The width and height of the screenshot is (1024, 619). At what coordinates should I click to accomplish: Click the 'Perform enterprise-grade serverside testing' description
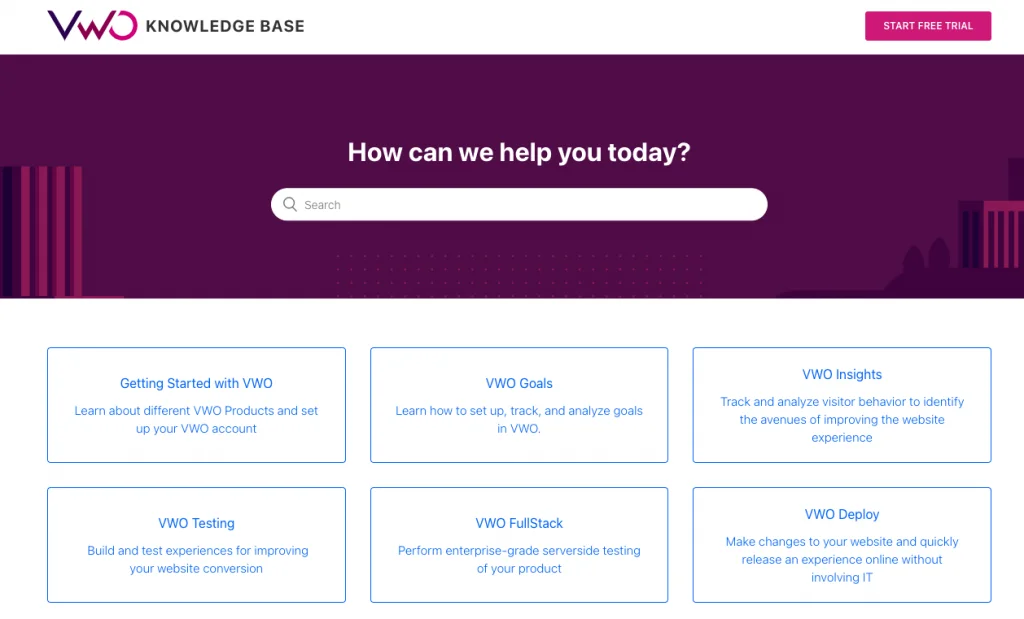[x=519, y=560]
